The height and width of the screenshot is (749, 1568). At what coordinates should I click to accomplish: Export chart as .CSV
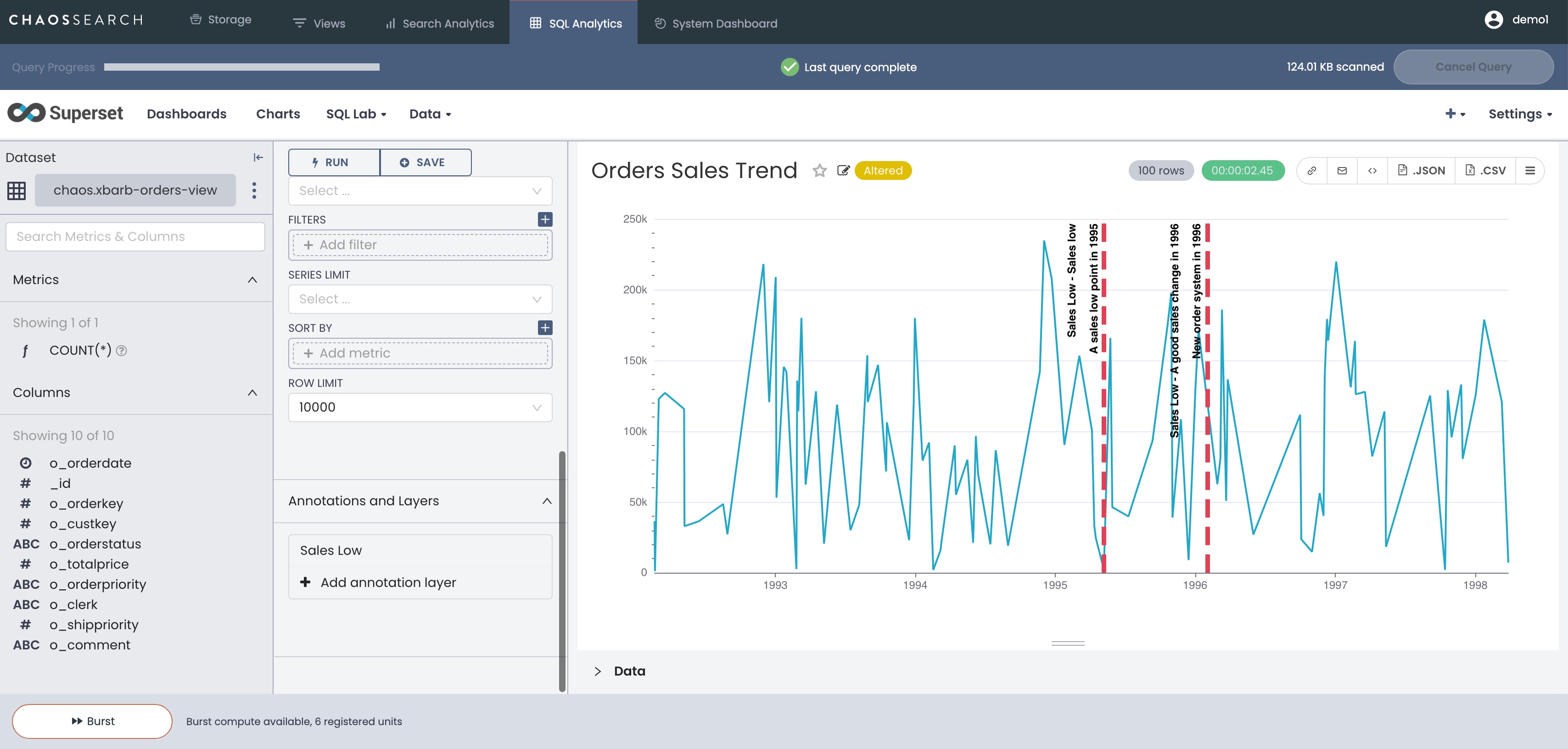tap(1485, 171)
